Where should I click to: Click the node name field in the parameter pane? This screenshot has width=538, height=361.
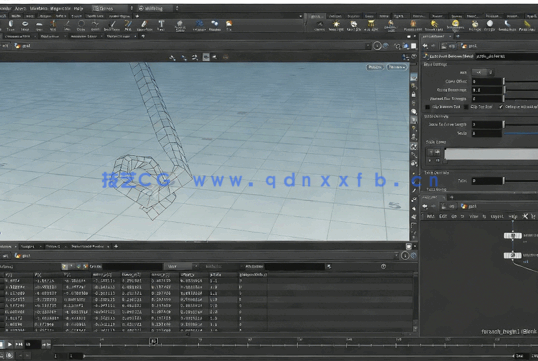507,56
